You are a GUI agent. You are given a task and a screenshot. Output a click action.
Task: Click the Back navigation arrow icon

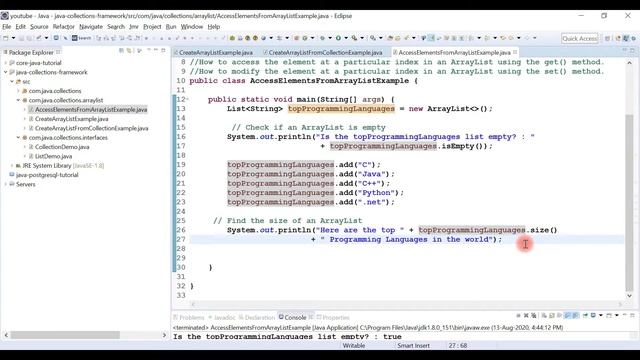511,38
